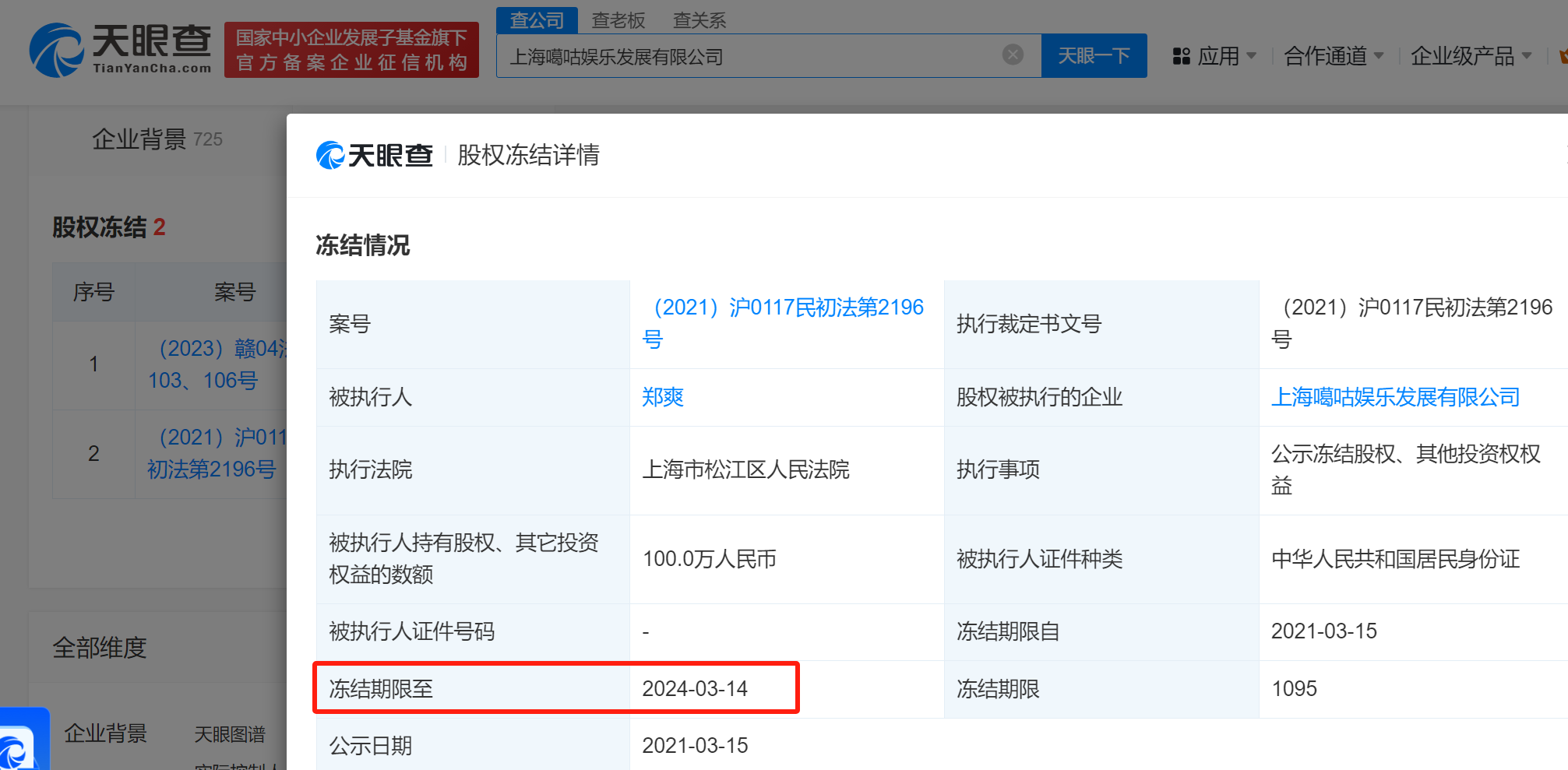Click the 股权冻结详情 dialog title
Viewport: 1568px width, 770px height.
click(x=528, y=155)
